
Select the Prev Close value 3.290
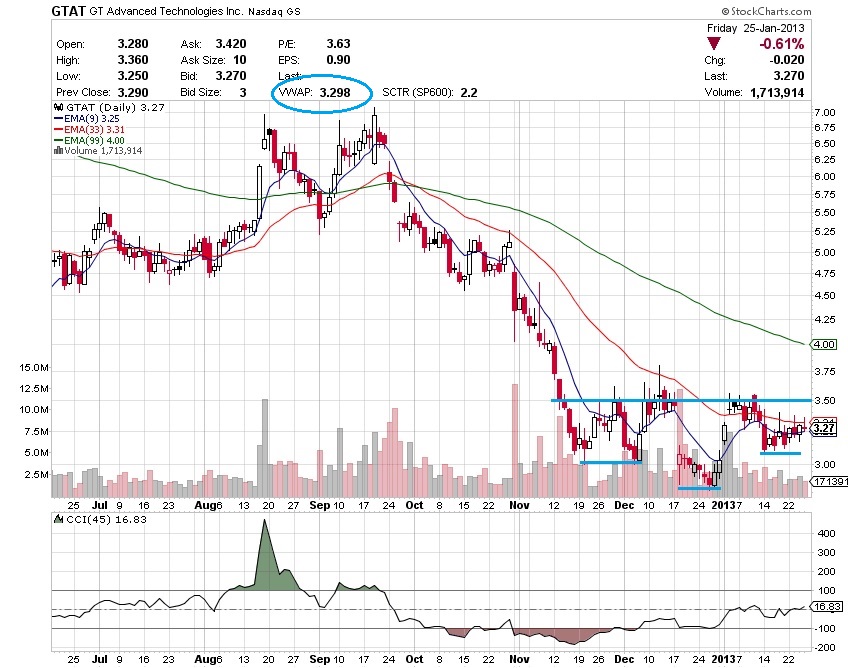(133, 92)
